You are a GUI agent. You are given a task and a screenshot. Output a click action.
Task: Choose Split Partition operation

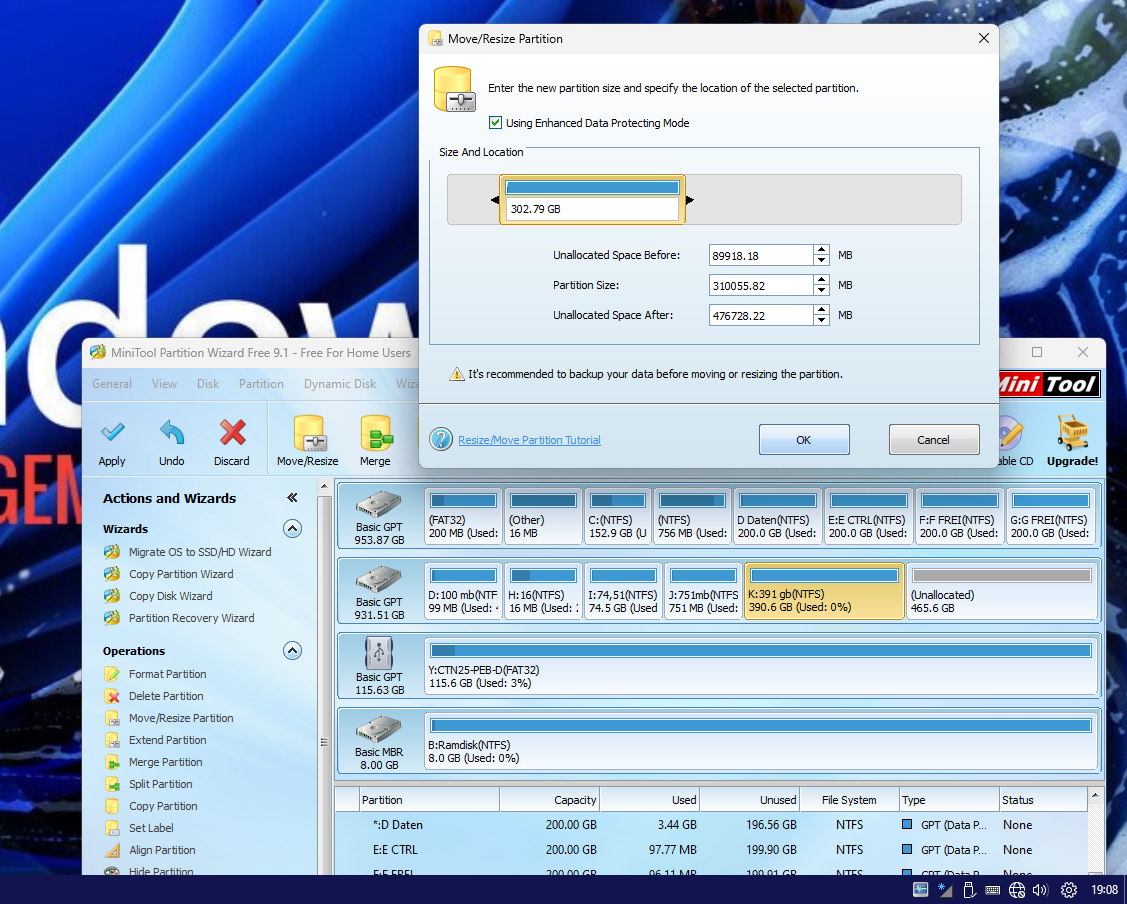[160, 784]
